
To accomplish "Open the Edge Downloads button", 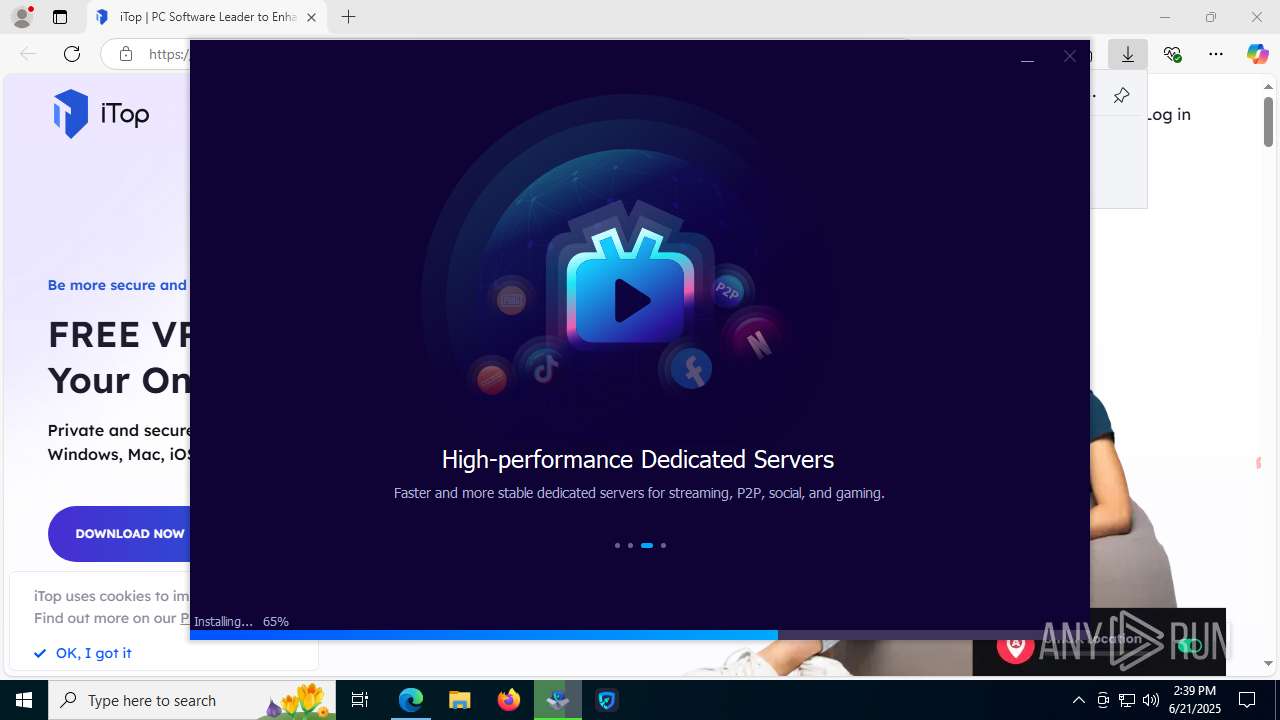I will [x=1128, y=54].
